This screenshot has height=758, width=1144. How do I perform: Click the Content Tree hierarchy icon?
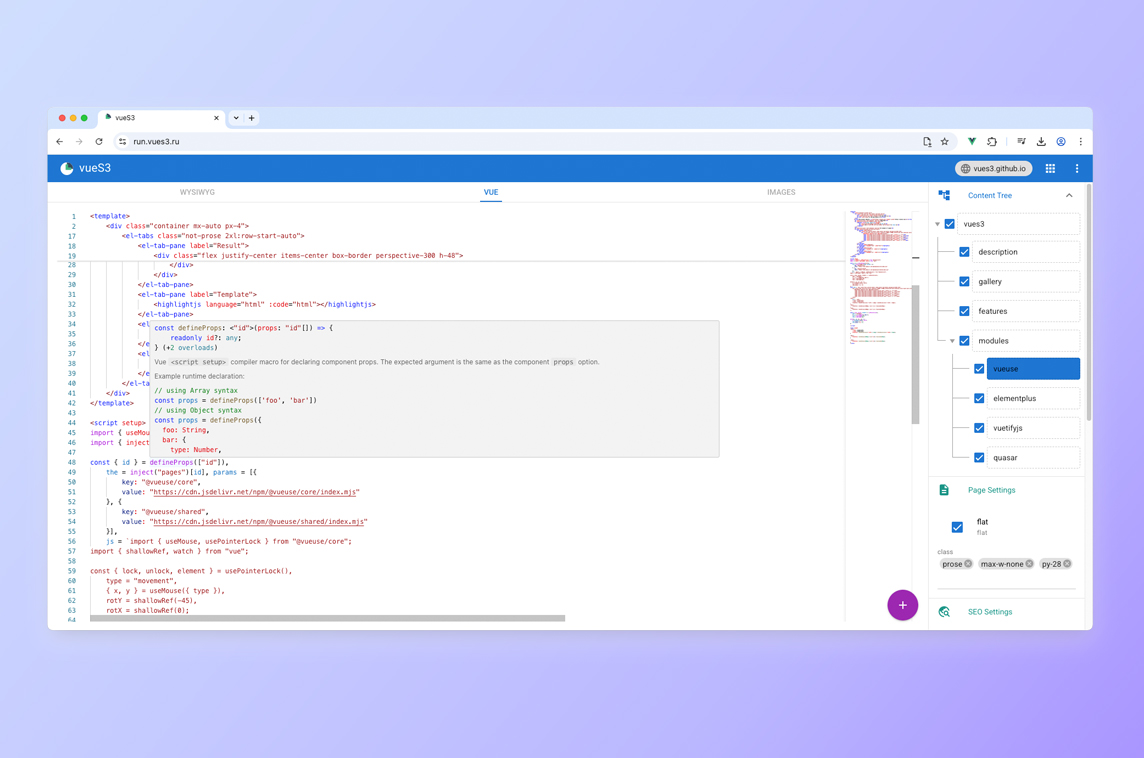pyautogui.click(x=944, y=196)
